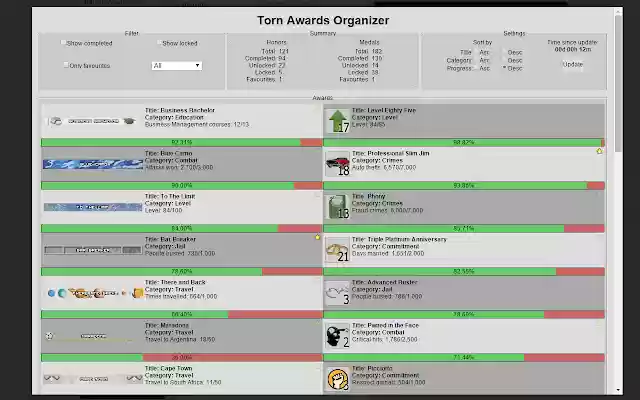
Task: Click the Title: Level Eighty Five text
Action: click(384, 110)
